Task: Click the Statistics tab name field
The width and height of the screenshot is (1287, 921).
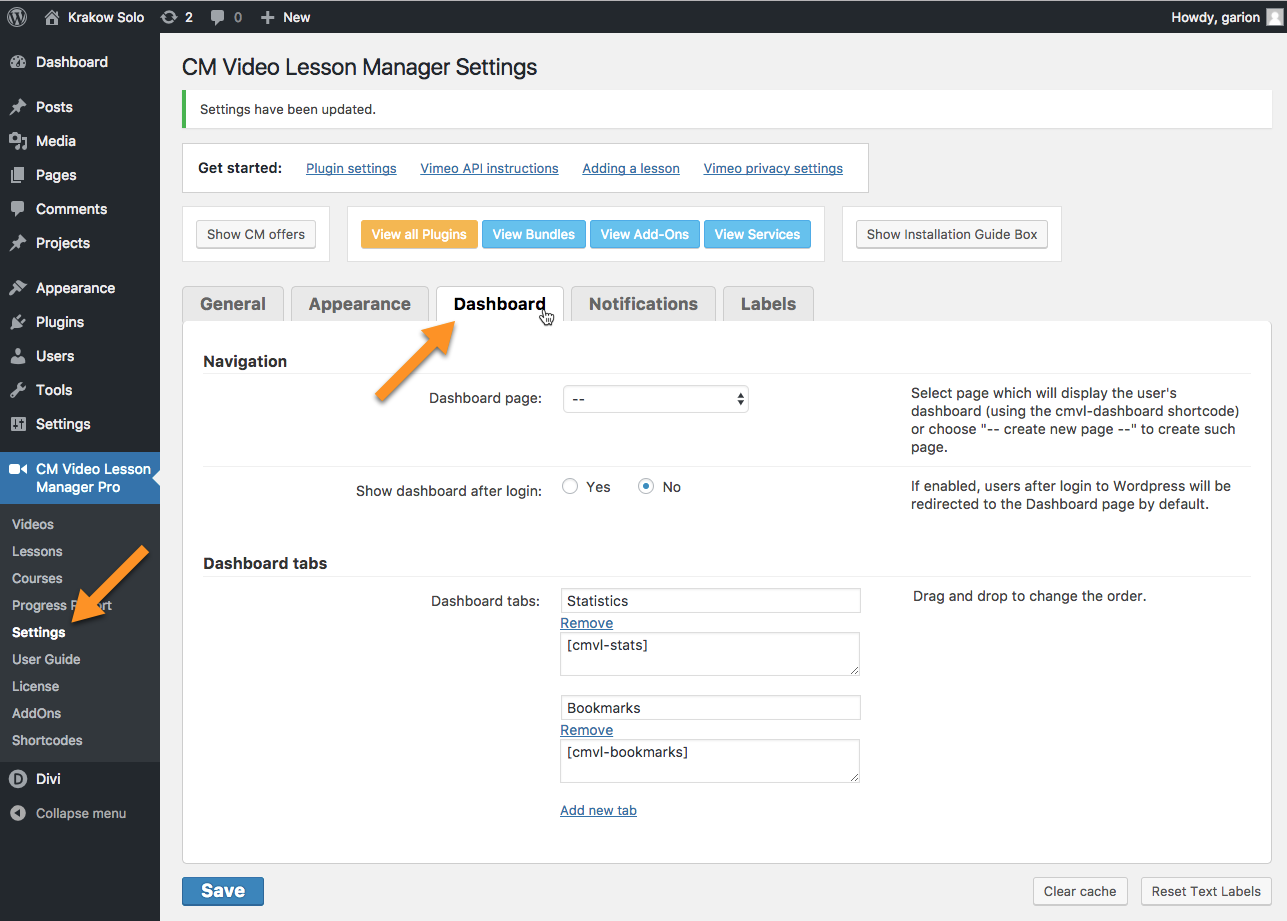Action: [x=710, y=601]
